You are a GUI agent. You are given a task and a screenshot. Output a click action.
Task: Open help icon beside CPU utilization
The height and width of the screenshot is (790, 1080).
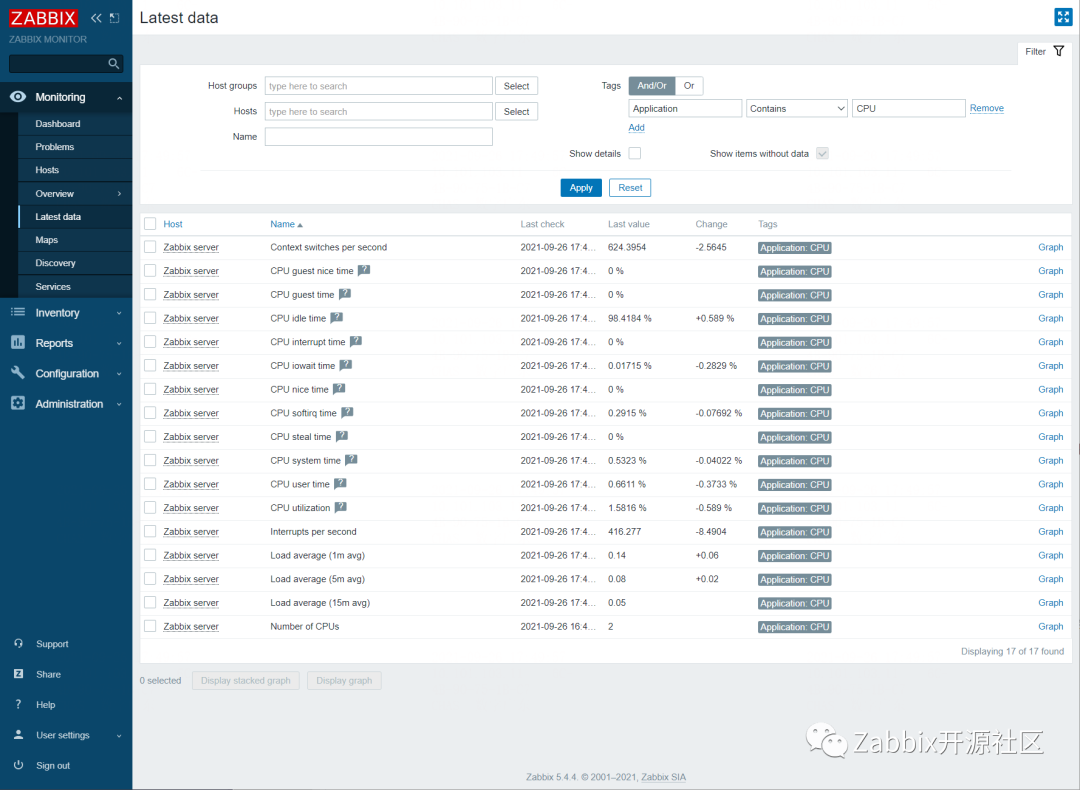point(341,507)
